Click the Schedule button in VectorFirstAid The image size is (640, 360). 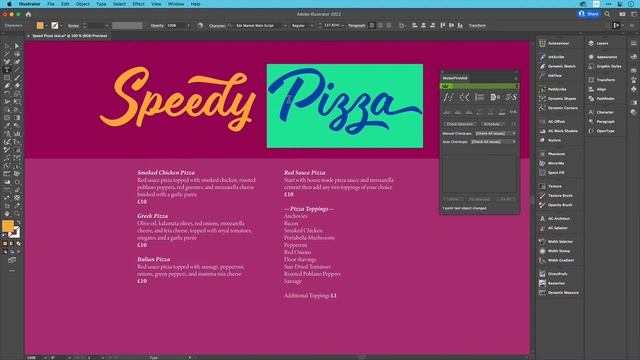click(492, 124)
